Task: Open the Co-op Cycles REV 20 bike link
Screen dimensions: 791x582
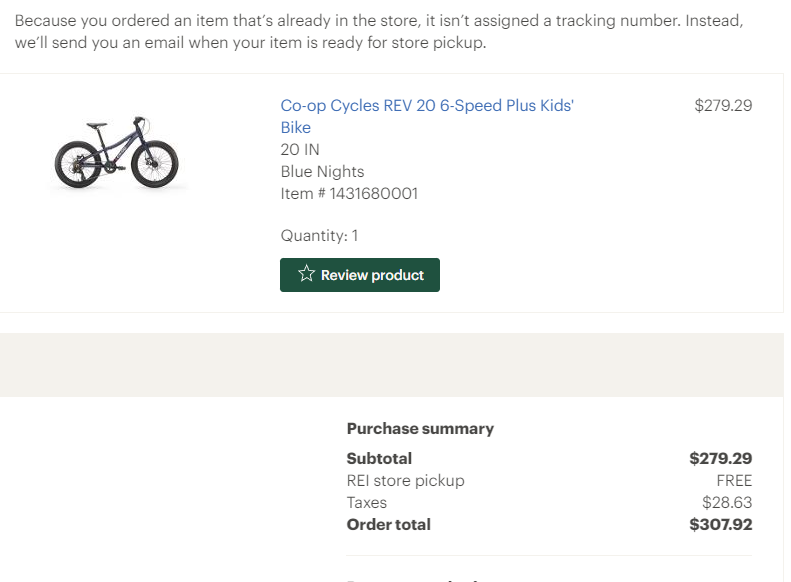Action: [427, 117]
